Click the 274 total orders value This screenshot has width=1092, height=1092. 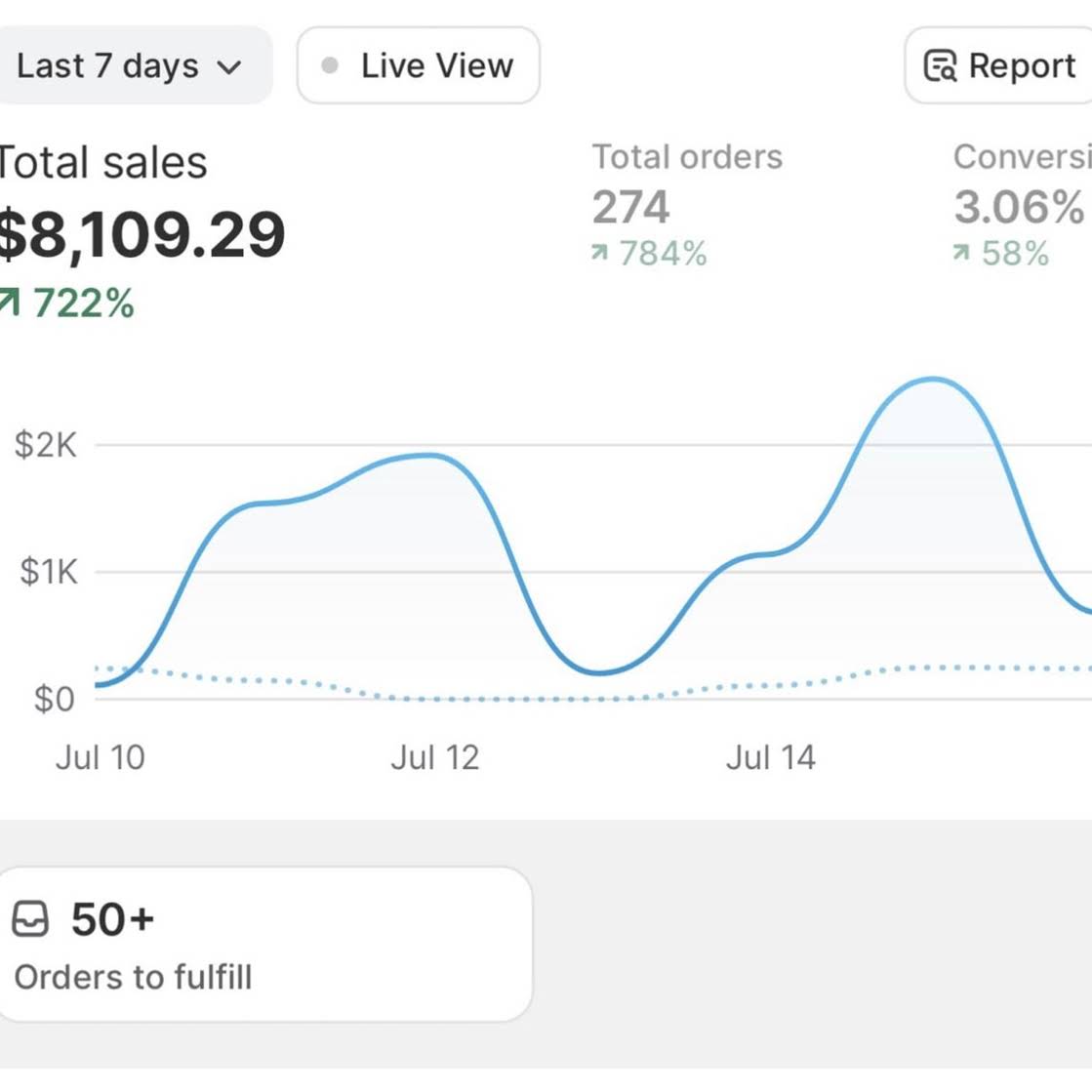pos(631,207)
